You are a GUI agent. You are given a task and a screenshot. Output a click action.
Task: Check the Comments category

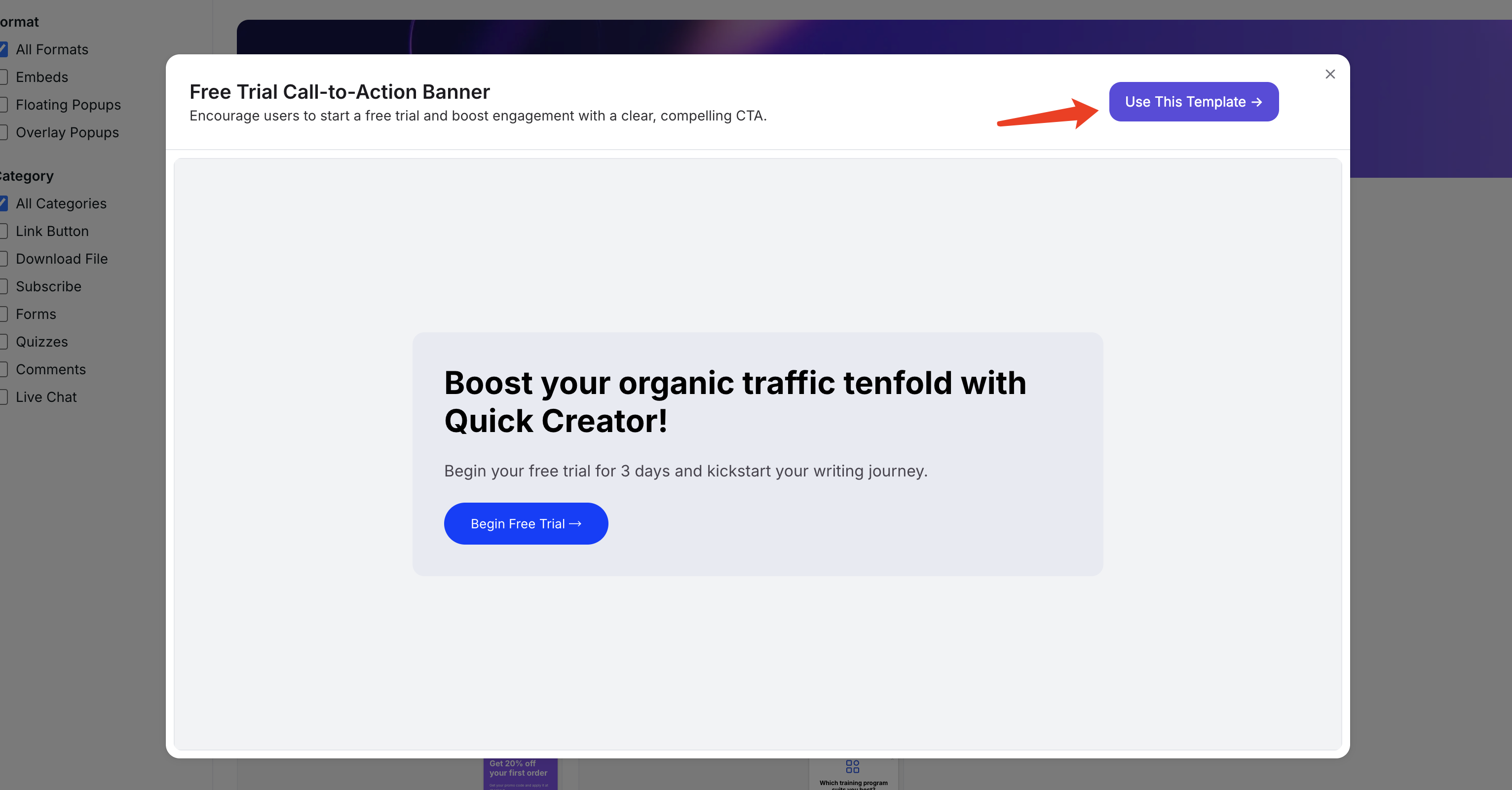[3, 369]
